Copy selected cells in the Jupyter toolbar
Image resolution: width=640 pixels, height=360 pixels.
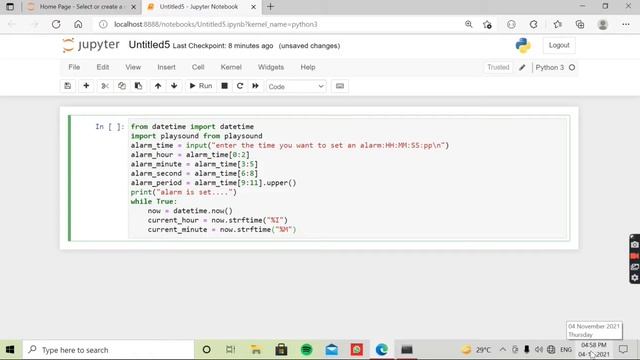122,86
